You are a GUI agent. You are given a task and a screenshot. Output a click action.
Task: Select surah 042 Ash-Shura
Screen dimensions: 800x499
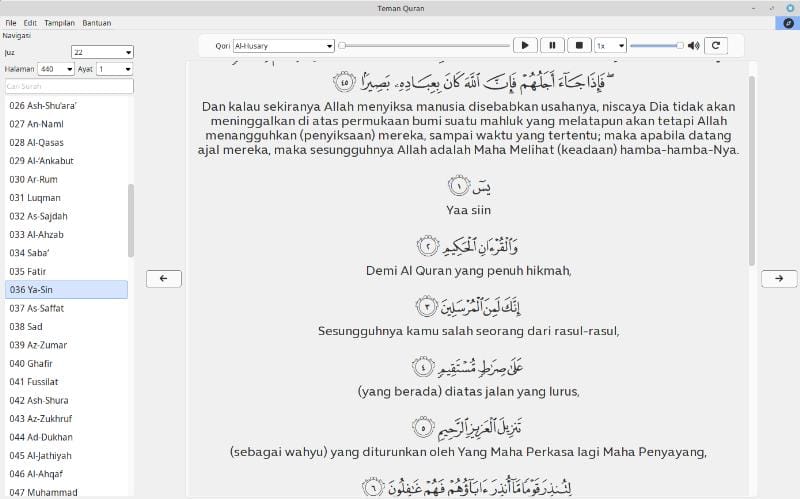coord(66,401)
